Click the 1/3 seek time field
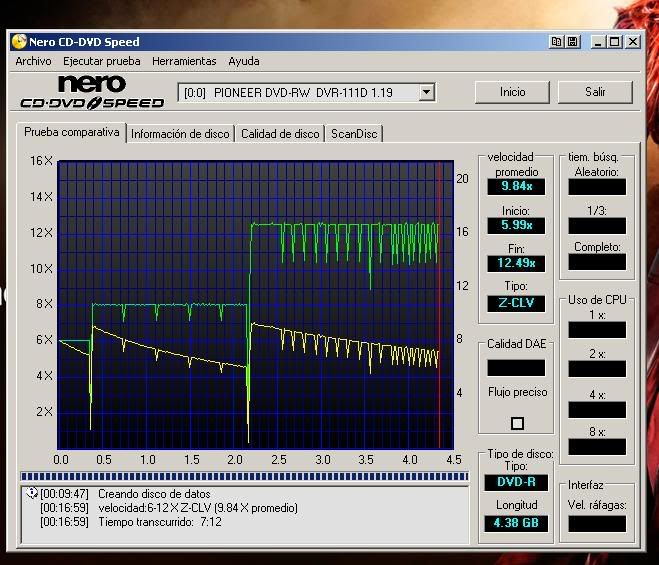659x565 pixels. (x=597, y=226)
